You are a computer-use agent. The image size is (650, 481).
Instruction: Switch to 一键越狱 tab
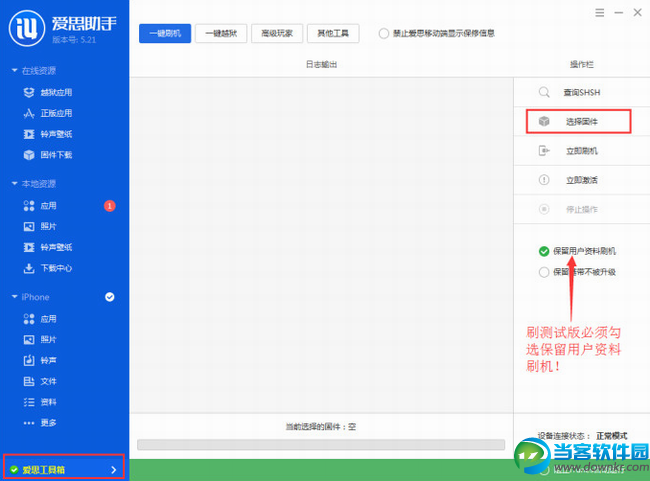[x=221, y=33]
